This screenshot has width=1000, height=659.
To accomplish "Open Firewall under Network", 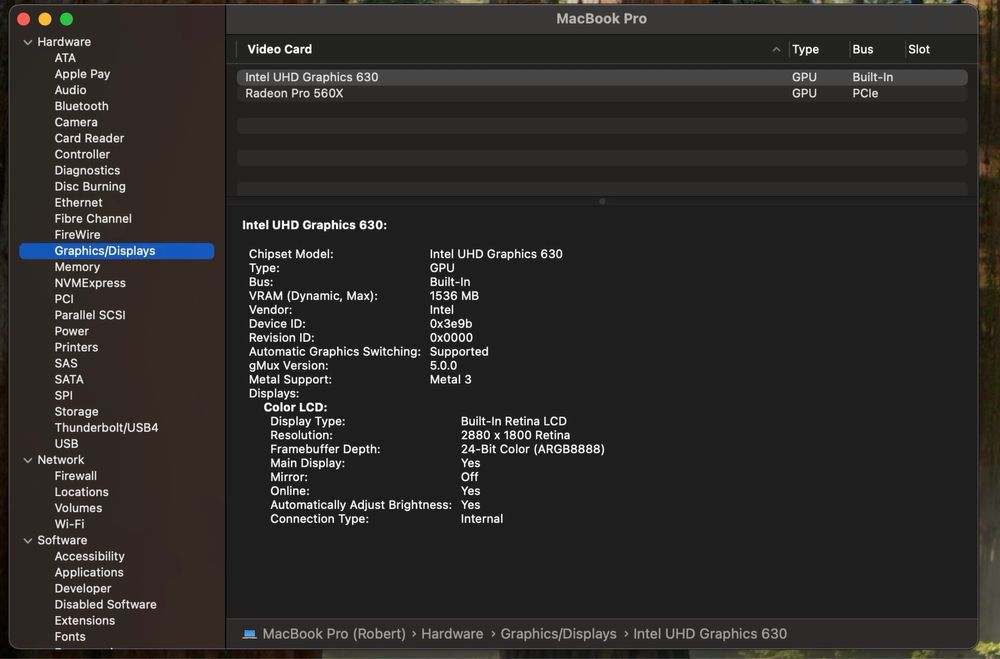I will [x=76, y=476].
